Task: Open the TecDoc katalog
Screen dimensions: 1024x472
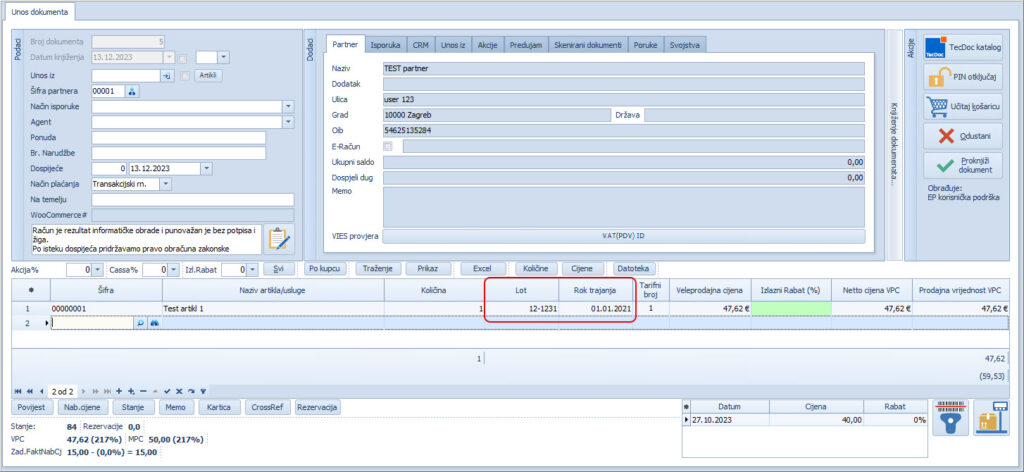Action: coord(963,47)
